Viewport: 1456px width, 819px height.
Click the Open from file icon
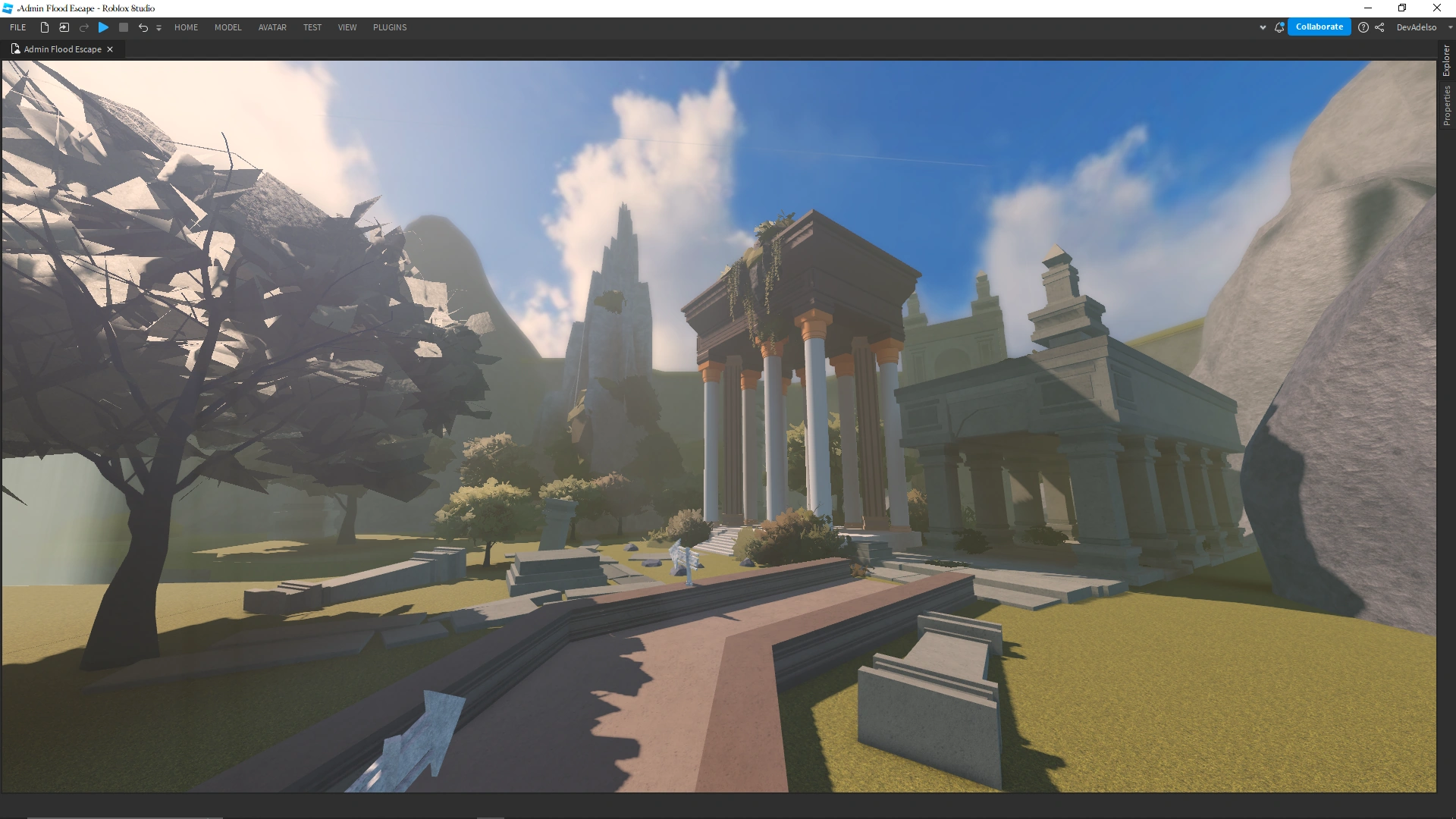[x=64, y=27]
